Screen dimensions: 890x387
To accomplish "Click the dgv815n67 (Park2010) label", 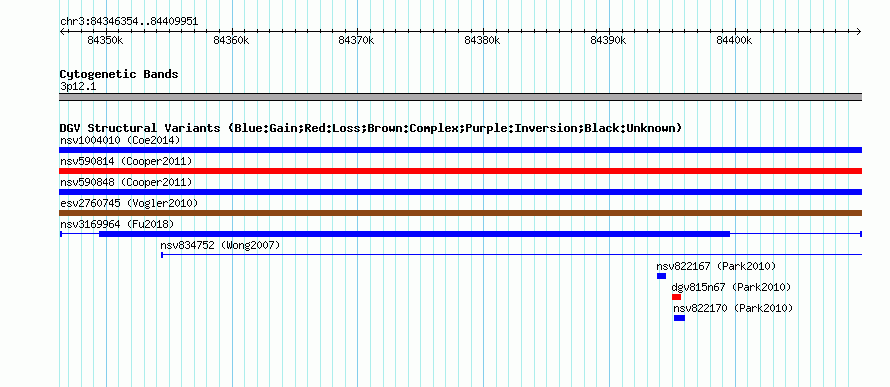I will pyautogui.click(x=731, y=287).
